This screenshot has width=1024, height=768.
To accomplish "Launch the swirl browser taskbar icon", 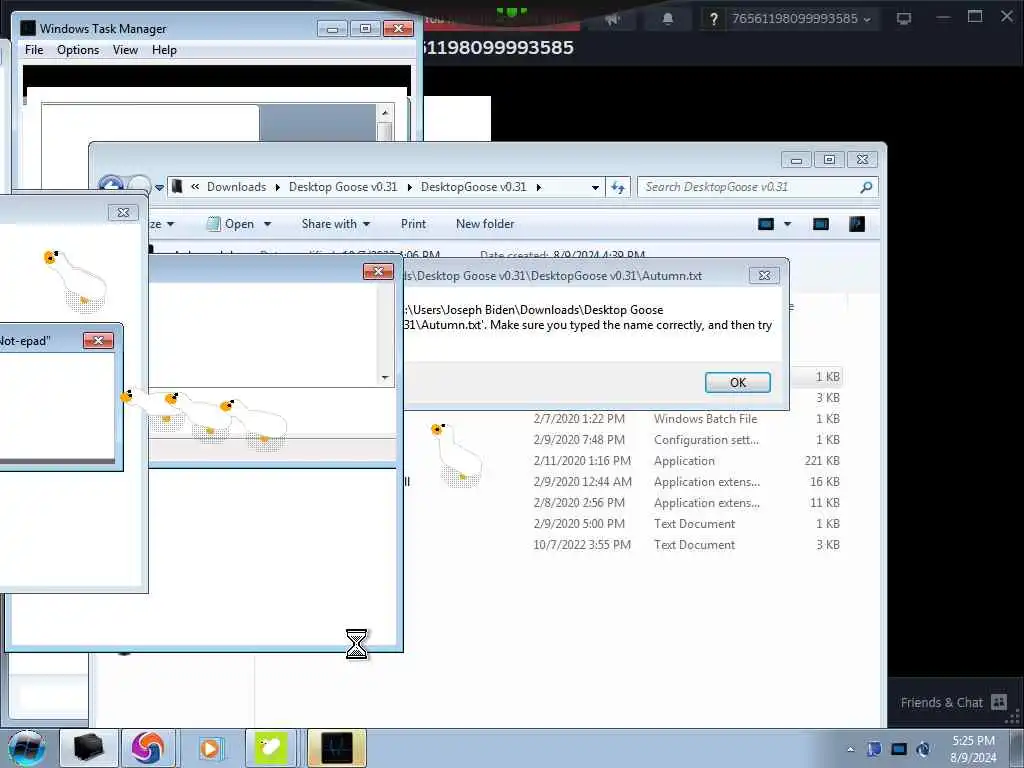I will pos(148,748).
